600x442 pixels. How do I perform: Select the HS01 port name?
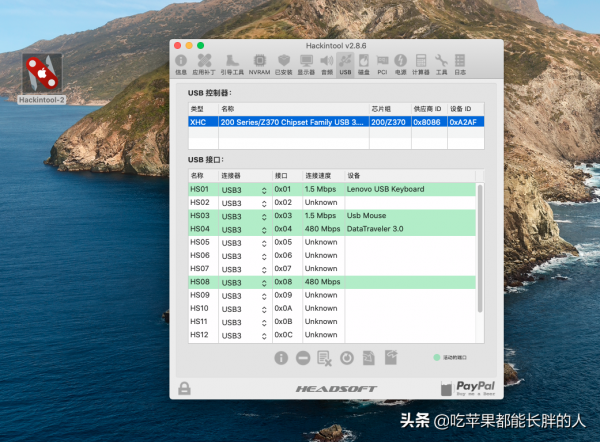200,189
